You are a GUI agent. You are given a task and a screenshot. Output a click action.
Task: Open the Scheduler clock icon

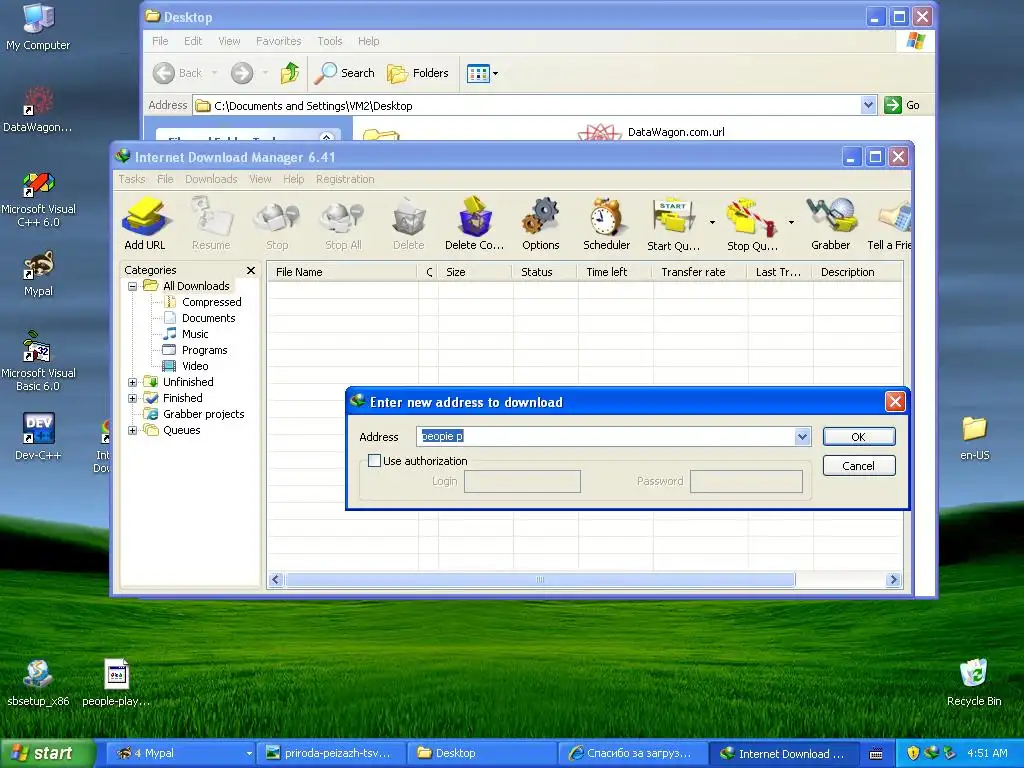(606, 223)
